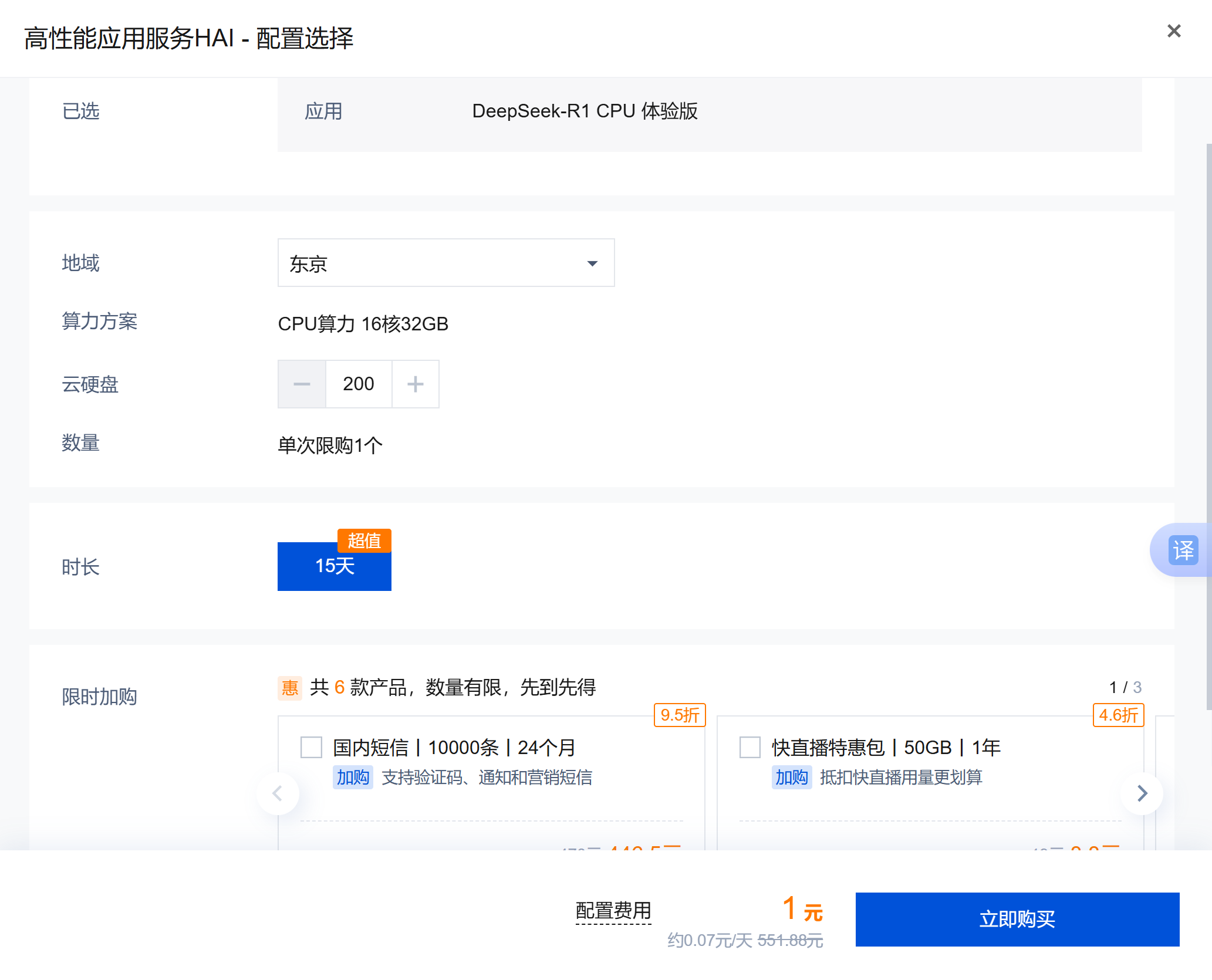The height and width of the screenshot is (980, 1212).
Task: Click the minus button for cloud disk size
Action: point(302,384)
